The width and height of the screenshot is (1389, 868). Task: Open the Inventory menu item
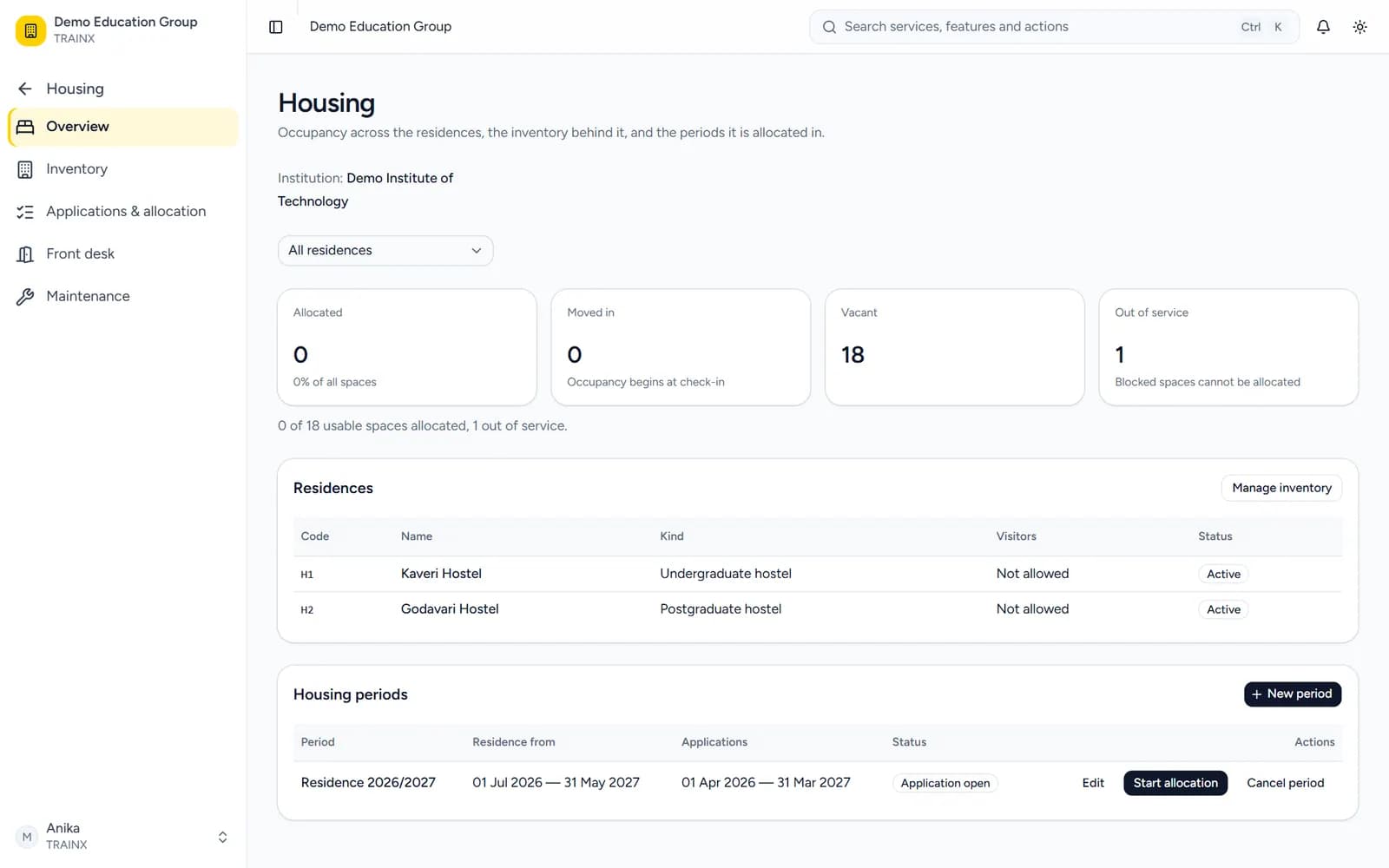coord(123,169)
